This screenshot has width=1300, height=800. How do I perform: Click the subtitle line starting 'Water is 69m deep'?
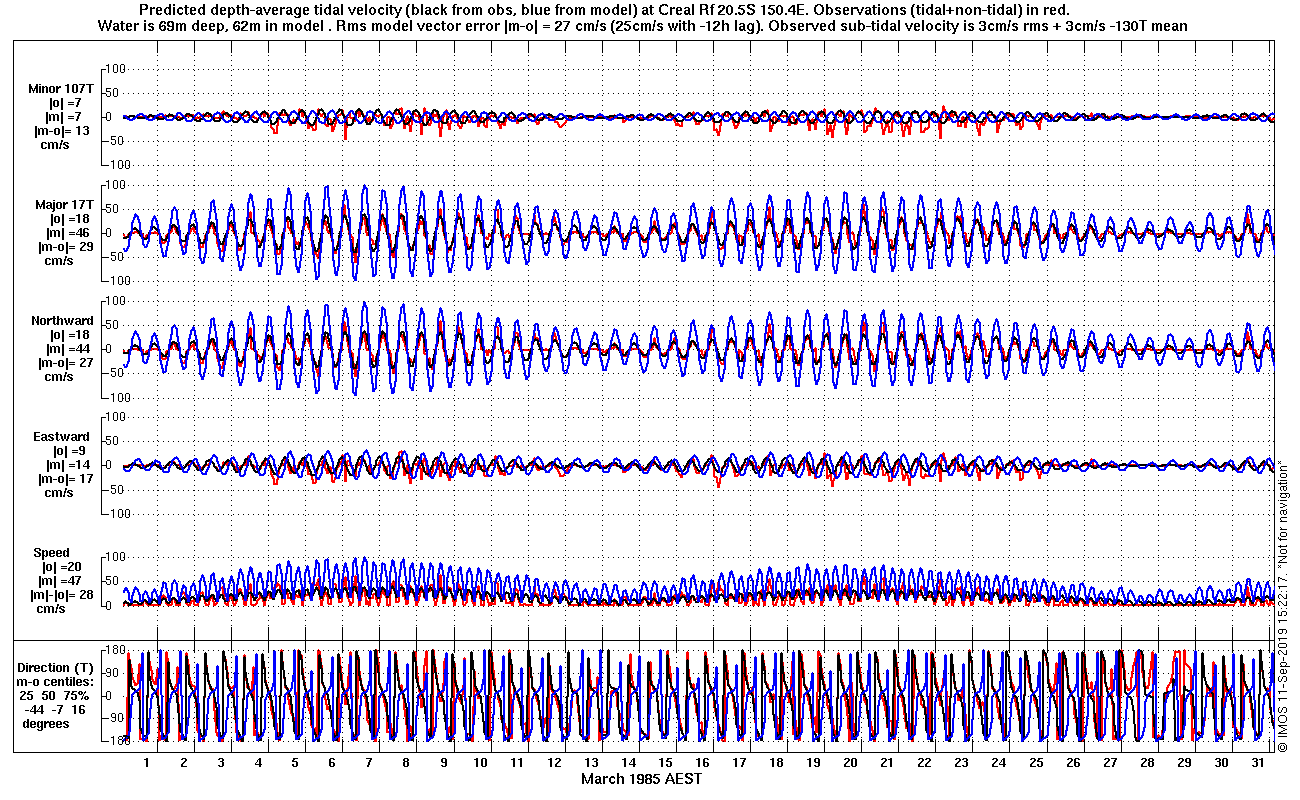click(643, 26)
